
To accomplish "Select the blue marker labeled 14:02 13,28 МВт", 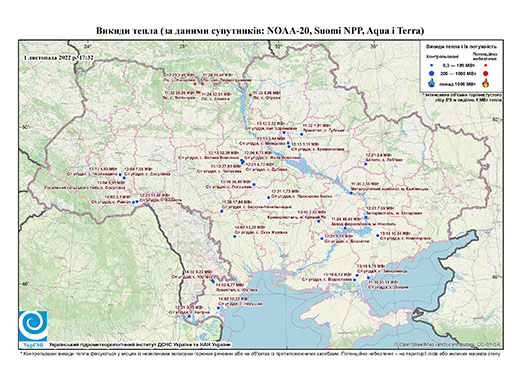I will coord(234,236).
